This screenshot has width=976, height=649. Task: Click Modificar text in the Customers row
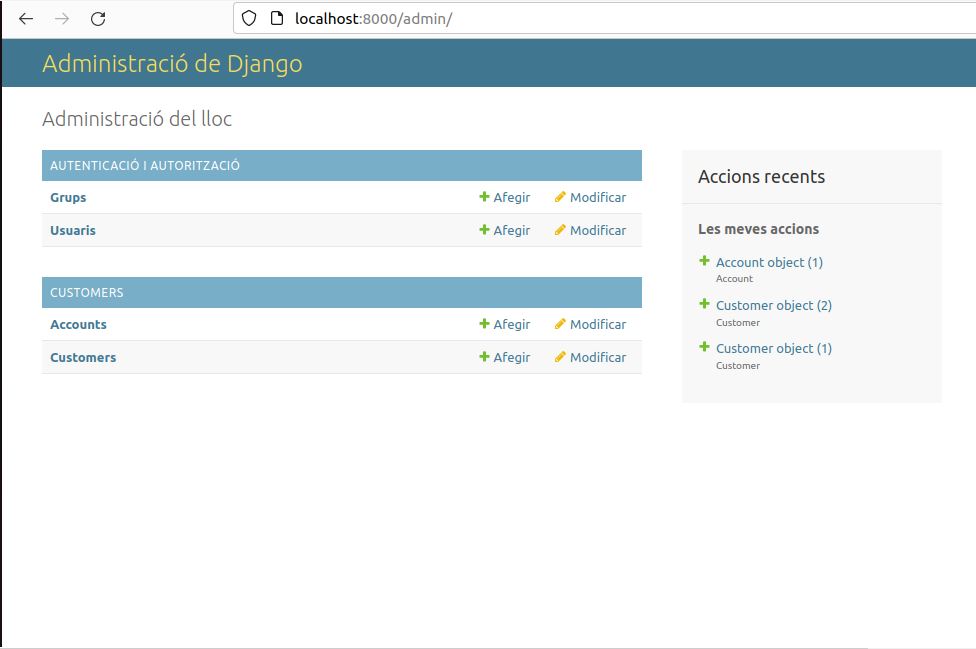pos(598,357)
